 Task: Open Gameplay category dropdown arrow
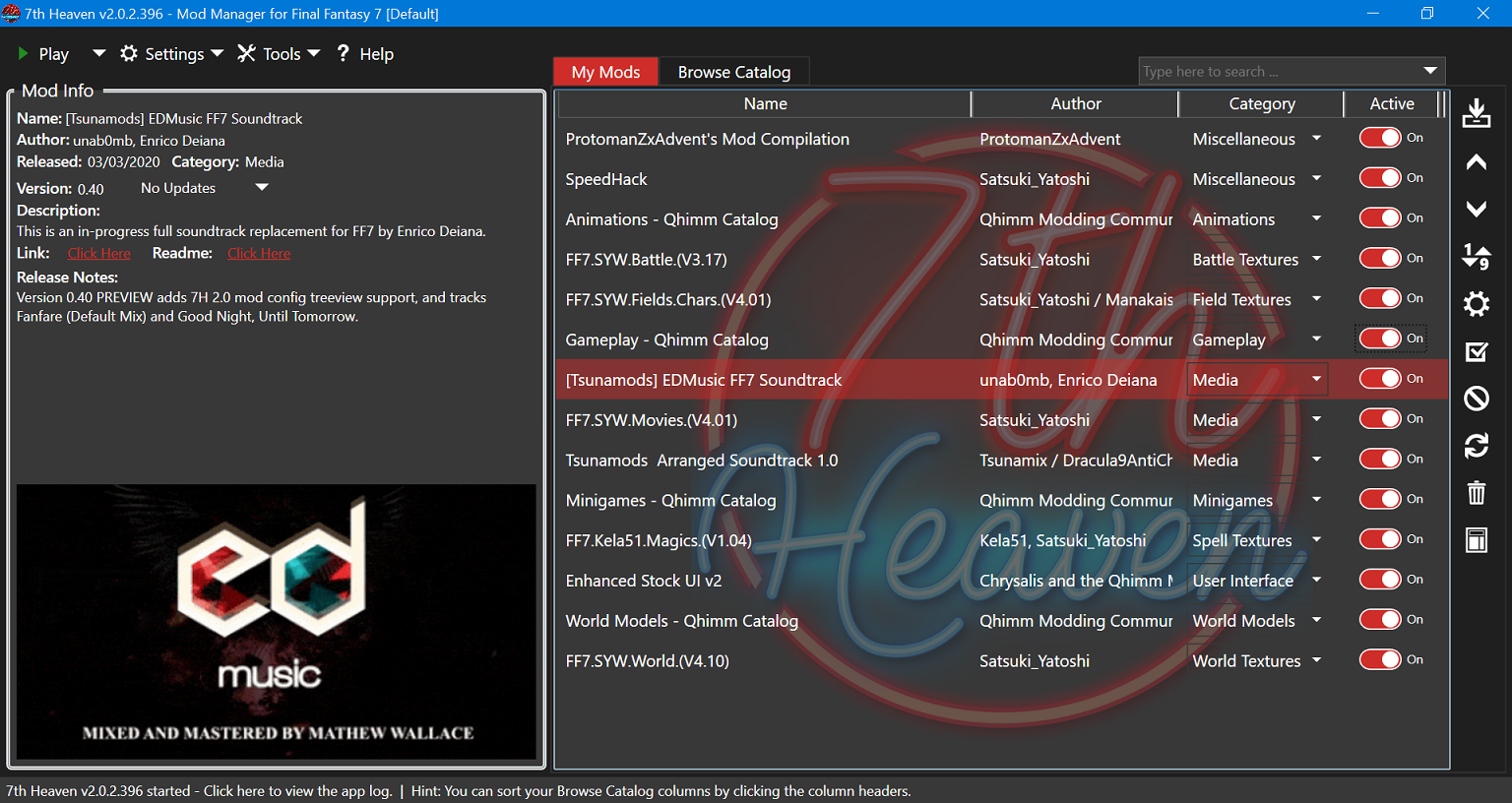[x=1316, y=339]
